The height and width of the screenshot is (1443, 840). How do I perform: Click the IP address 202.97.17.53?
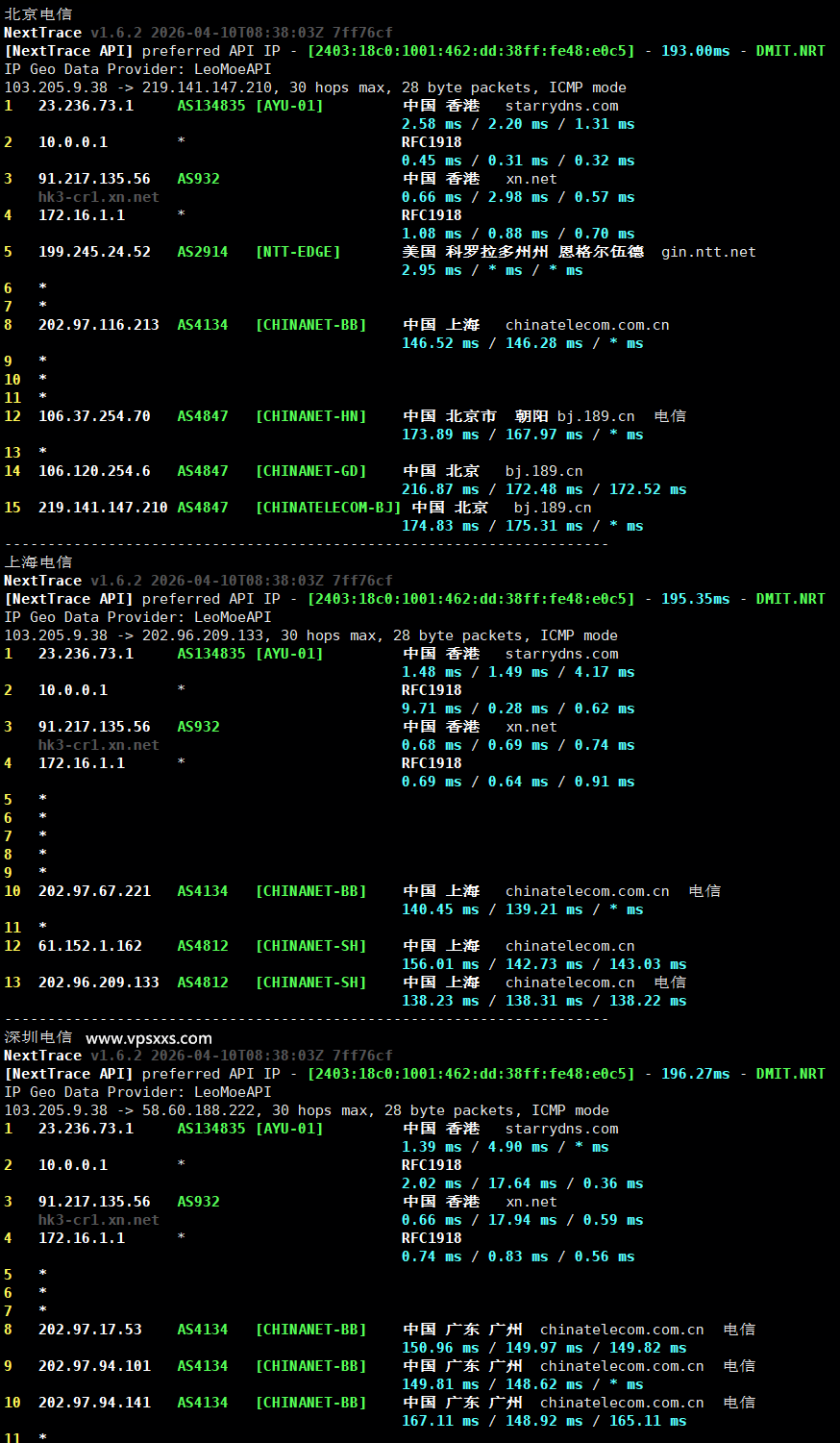click(90, 1330)
